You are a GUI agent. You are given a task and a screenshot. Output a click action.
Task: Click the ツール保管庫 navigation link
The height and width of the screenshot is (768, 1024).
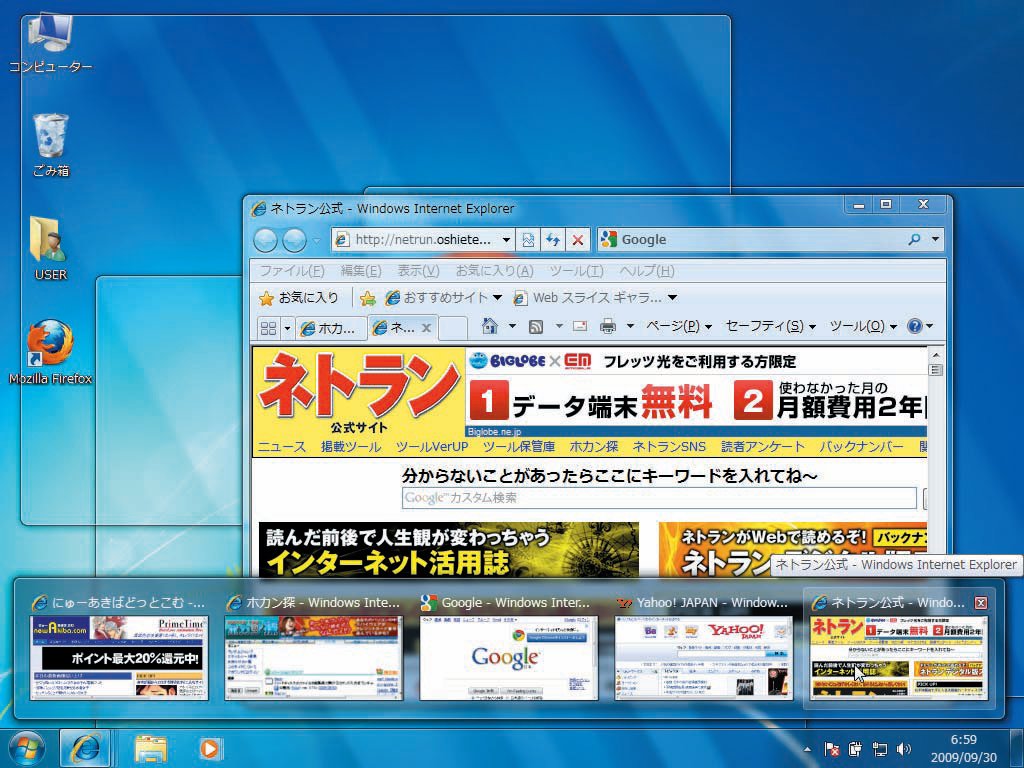coord(519,447)
